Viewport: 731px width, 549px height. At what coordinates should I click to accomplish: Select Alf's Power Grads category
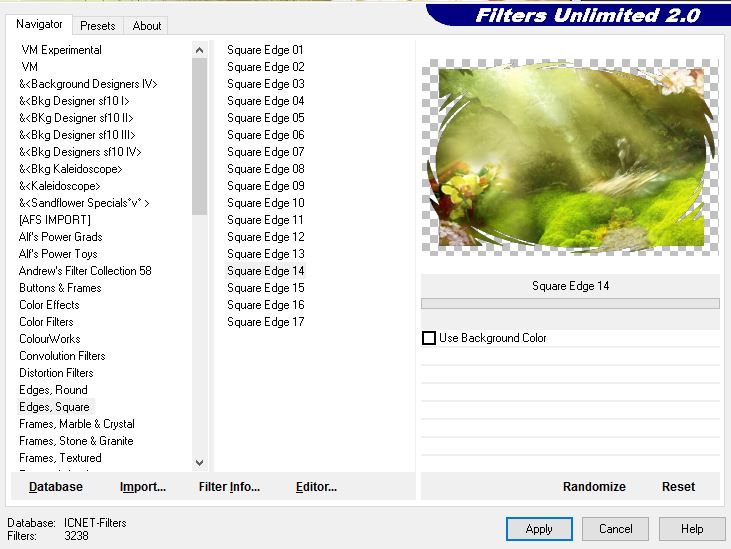coord(60,237)
